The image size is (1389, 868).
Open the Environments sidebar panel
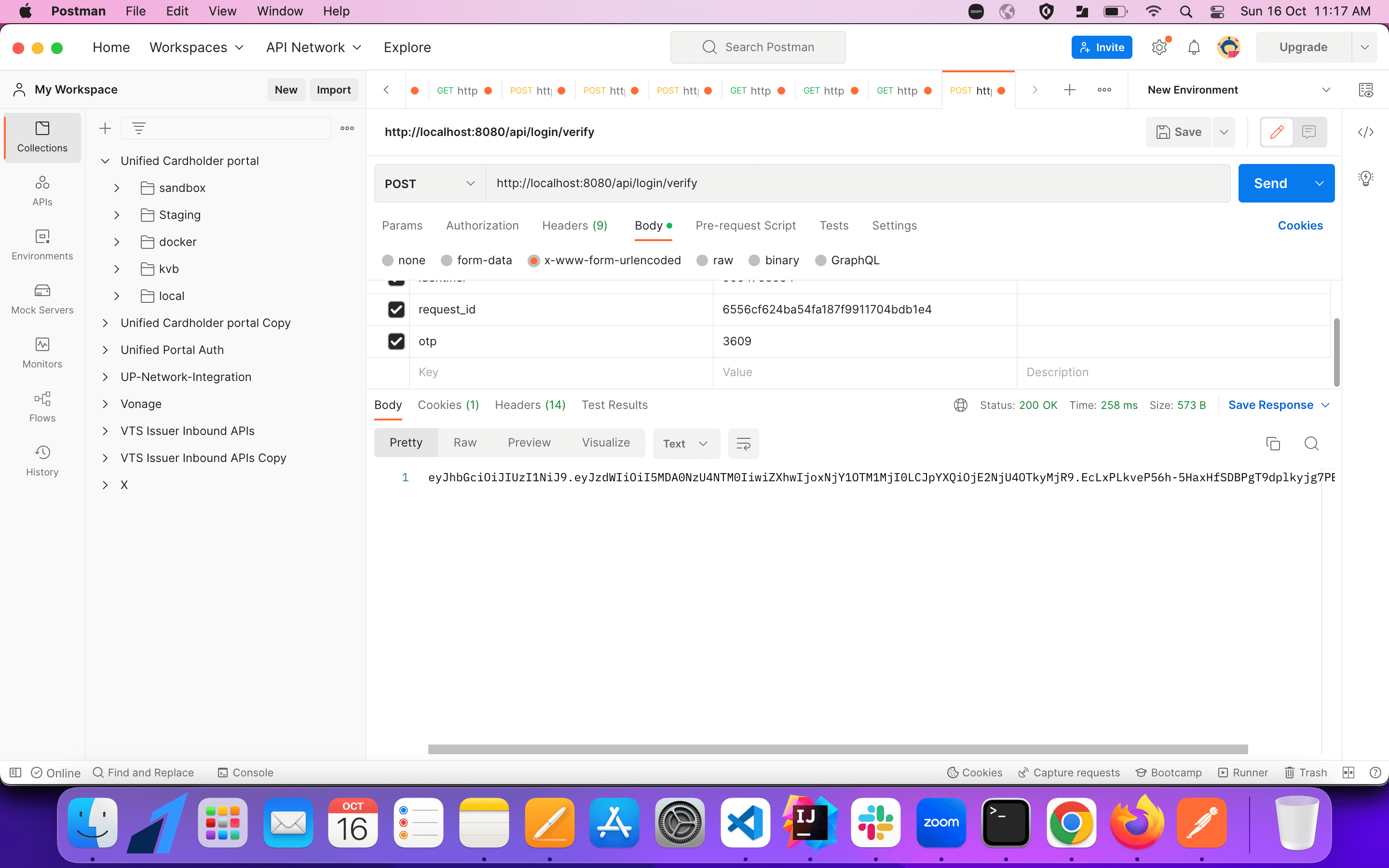[42, 245]
